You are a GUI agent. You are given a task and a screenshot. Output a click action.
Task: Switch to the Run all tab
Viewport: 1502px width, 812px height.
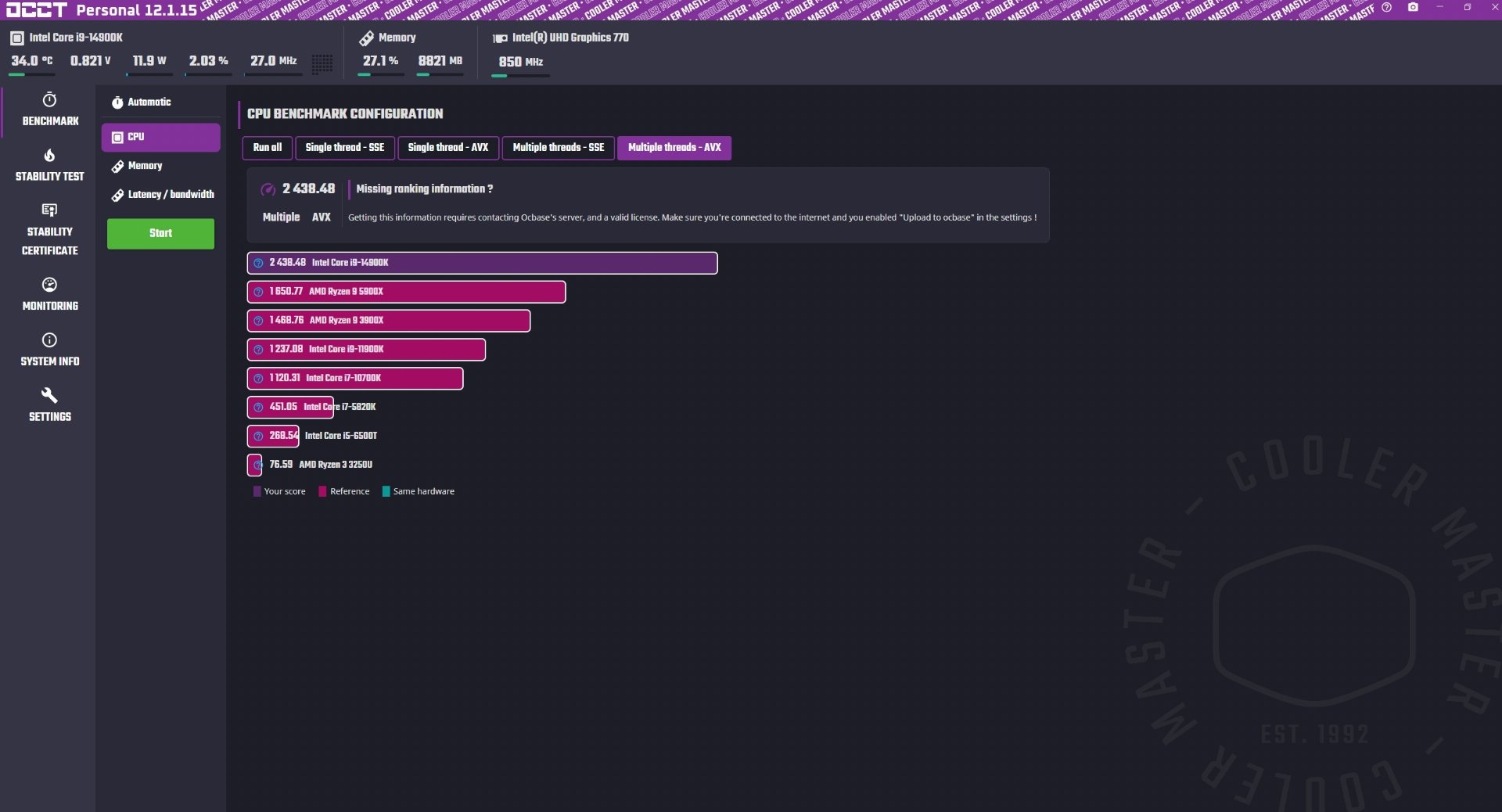(x=268, y=148)
